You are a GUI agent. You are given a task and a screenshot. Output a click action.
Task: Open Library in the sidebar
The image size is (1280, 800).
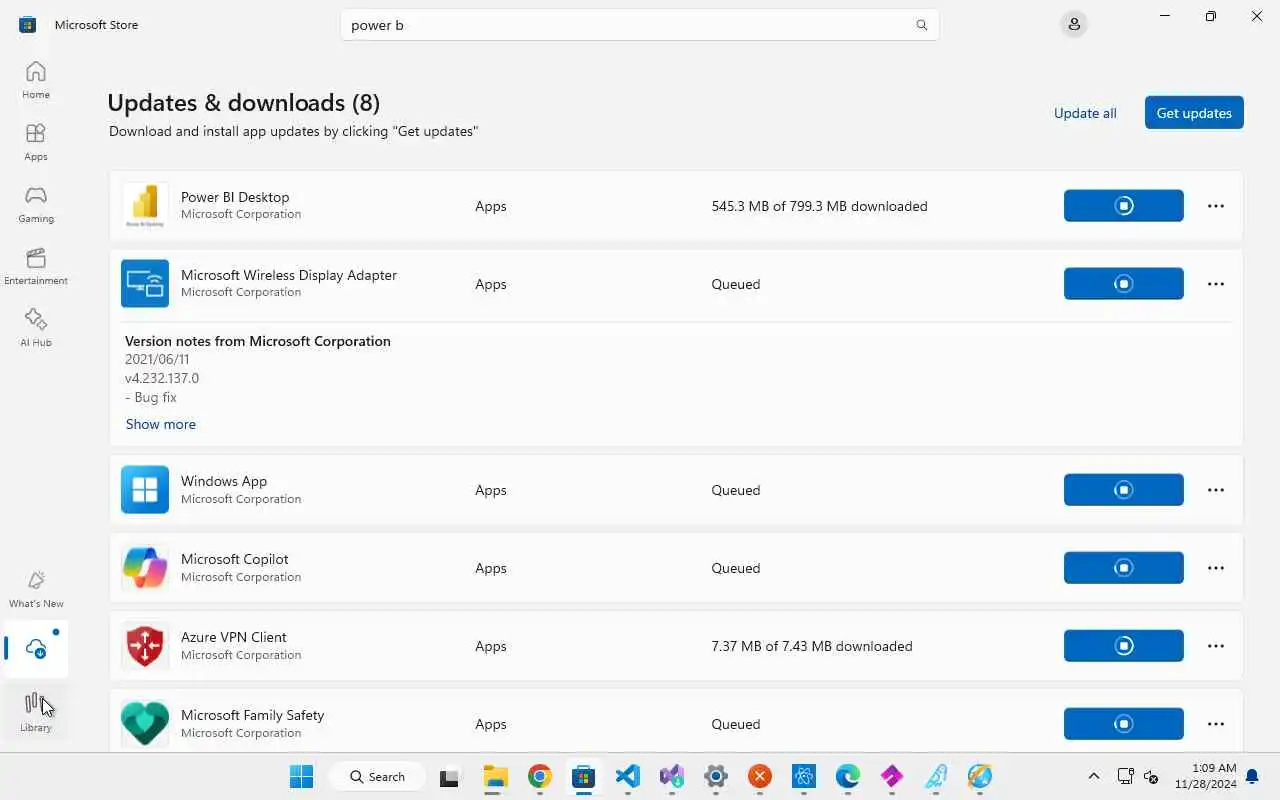36,713
